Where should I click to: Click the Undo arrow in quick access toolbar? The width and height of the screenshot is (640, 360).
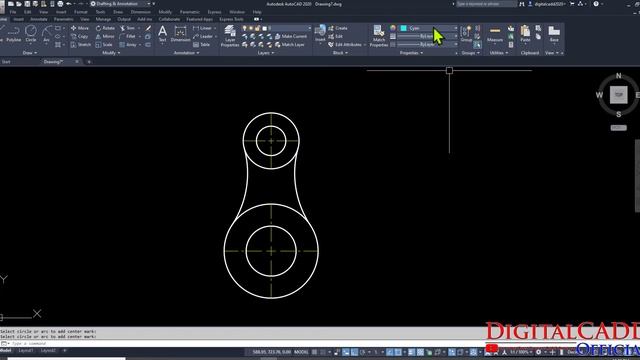[69, 4]
